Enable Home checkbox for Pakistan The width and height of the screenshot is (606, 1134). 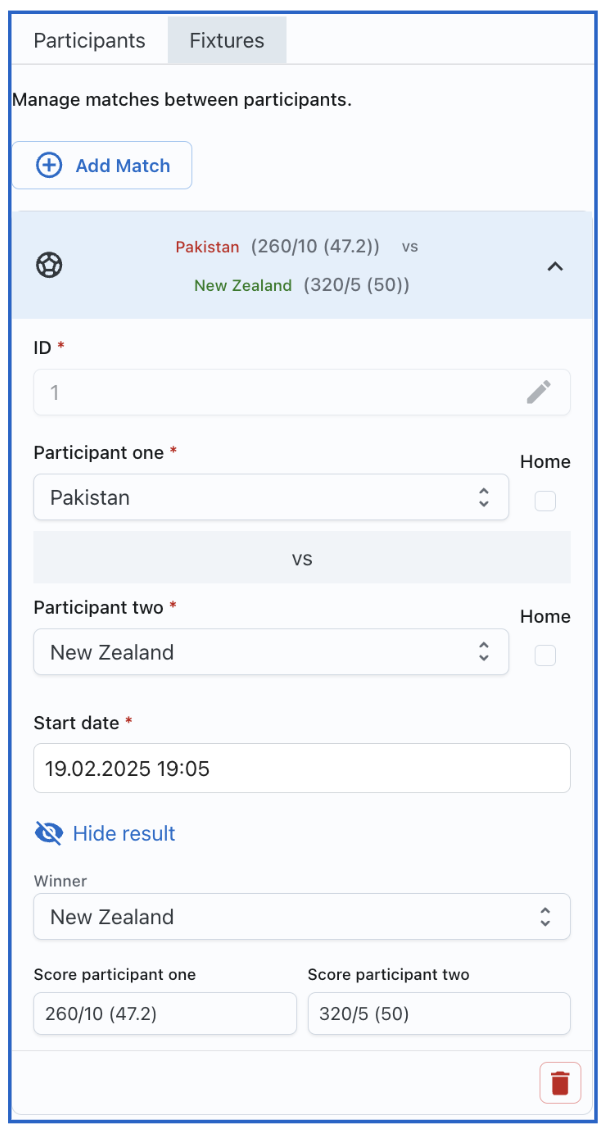(x=545, y=501)
